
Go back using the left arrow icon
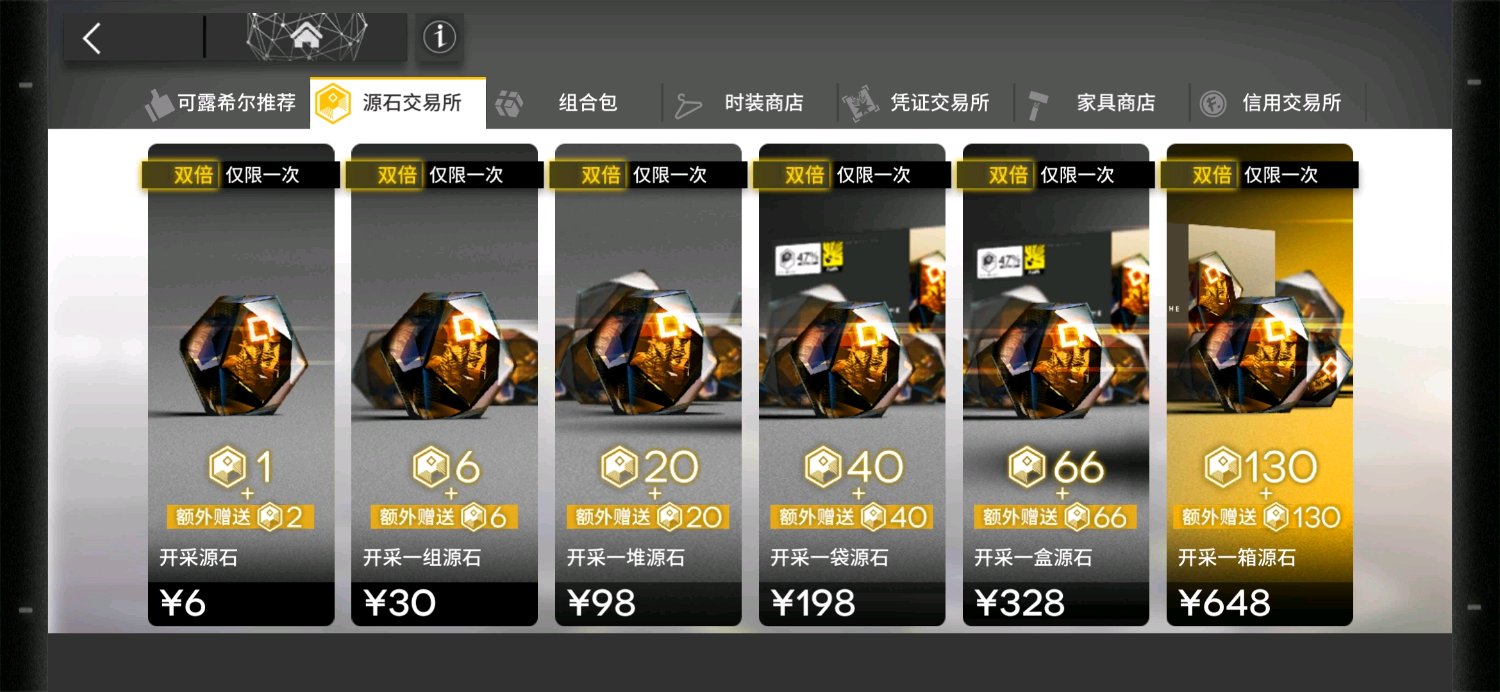click(92, 39)
